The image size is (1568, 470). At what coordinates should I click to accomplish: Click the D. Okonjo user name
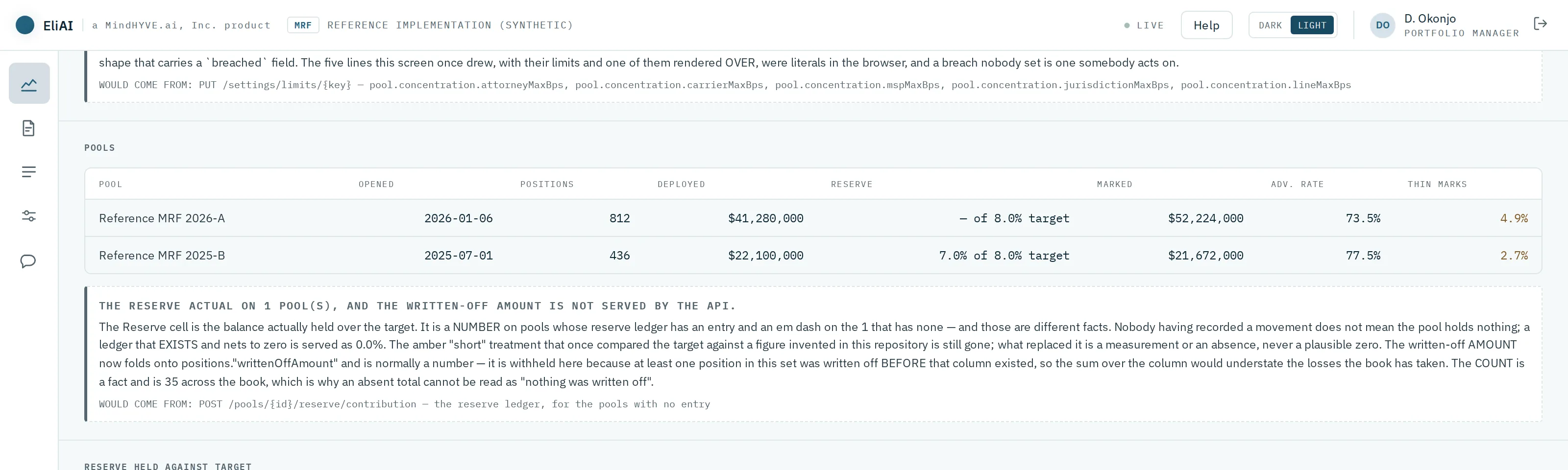pos(1430,18)
